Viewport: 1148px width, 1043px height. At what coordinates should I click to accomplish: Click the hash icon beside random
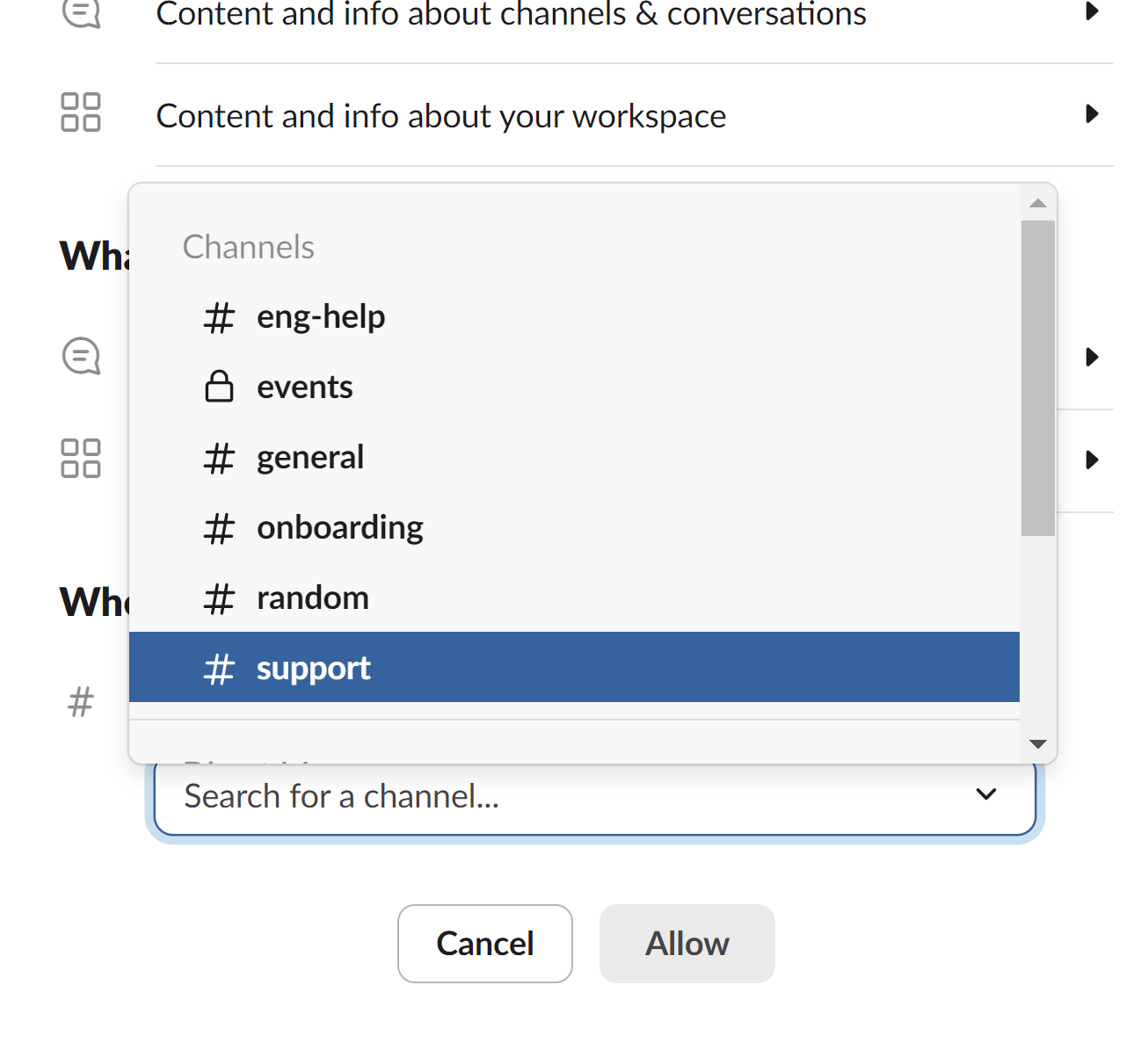click(219, 598)
